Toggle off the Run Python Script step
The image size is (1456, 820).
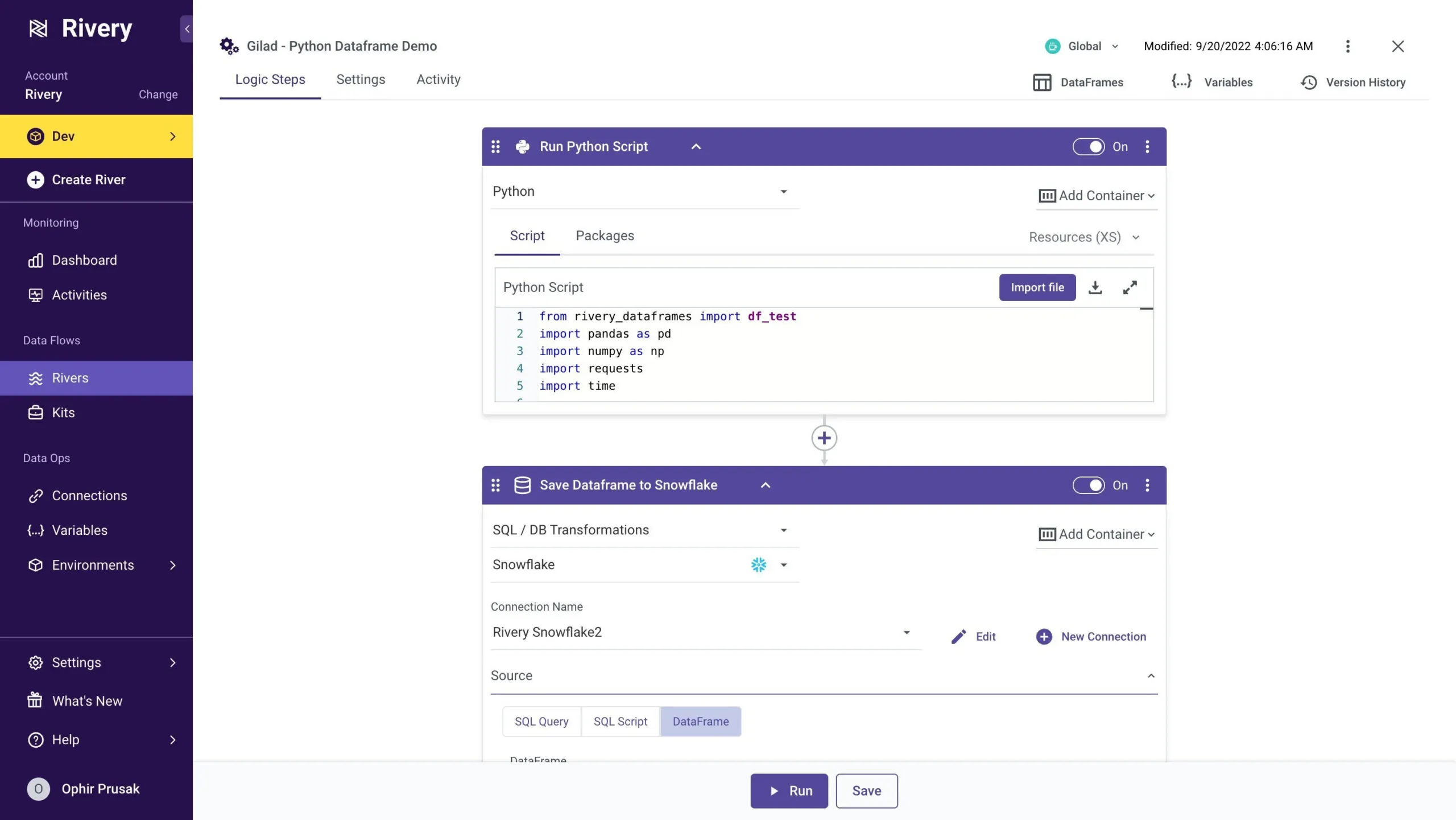[x=1088, y=146]
